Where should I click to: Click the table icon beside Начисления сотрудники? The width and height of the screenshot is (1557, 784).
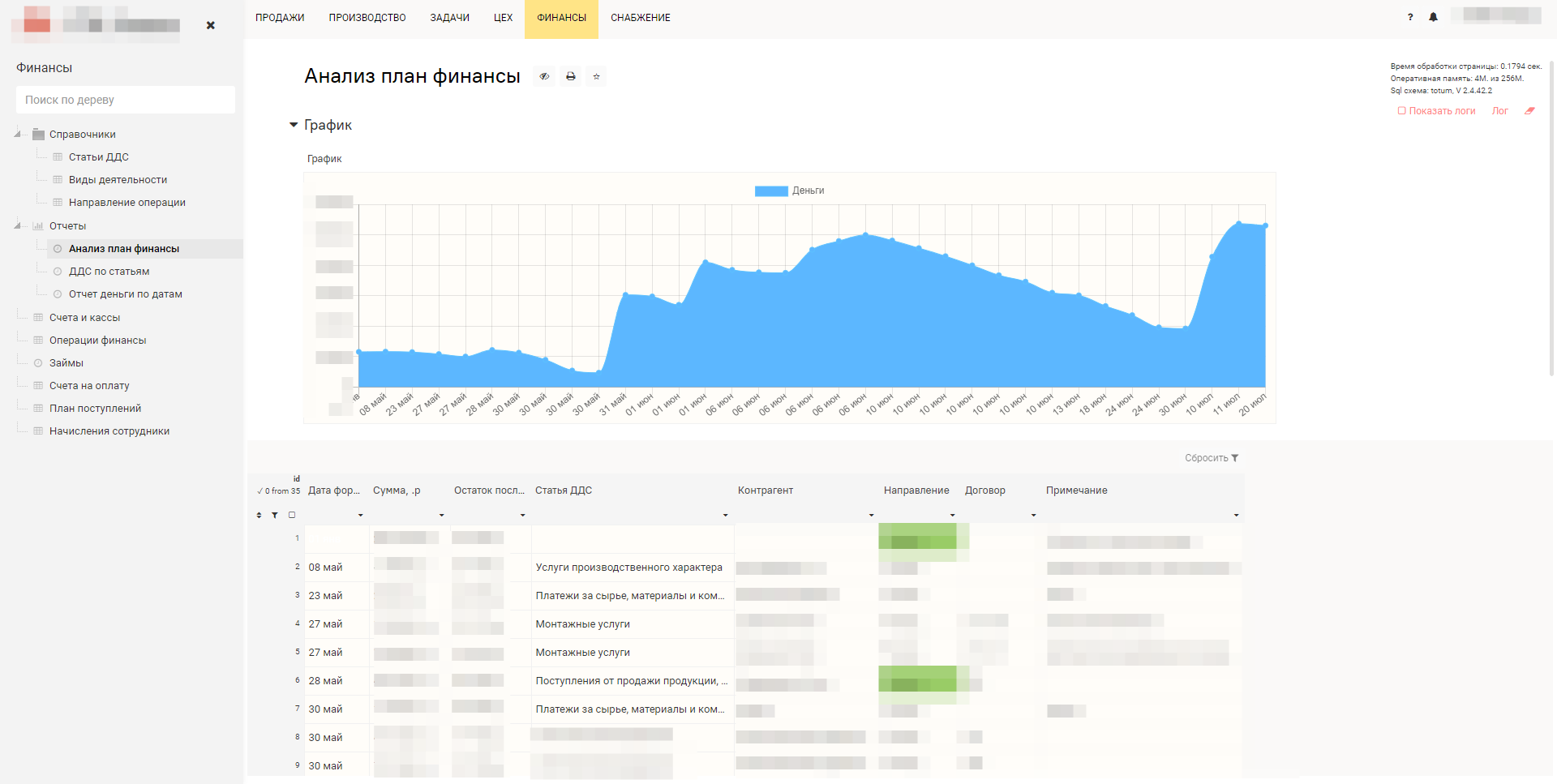[38, 431]
